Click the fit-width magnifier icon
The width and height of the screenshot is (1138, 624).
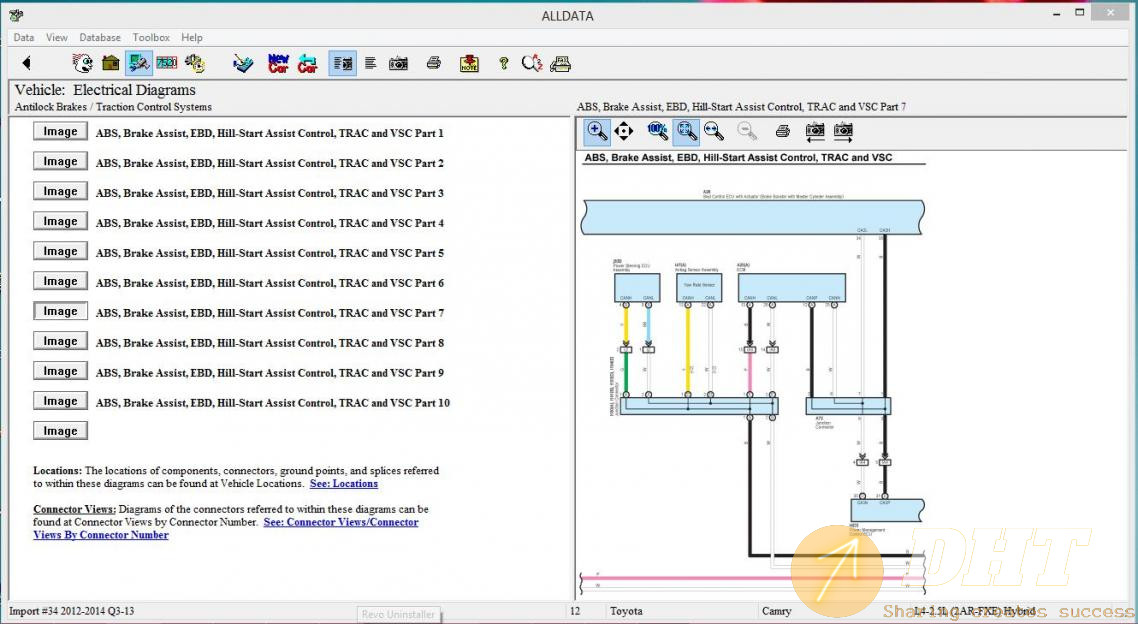[713, 131]
